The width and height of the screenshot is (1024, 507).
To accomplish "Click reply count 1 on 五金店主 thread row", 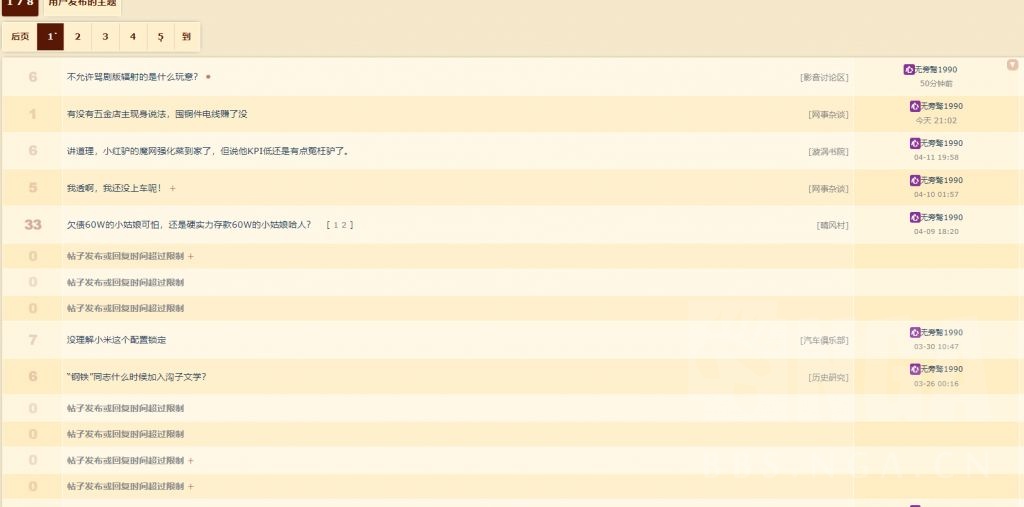I will click(33, 114).
